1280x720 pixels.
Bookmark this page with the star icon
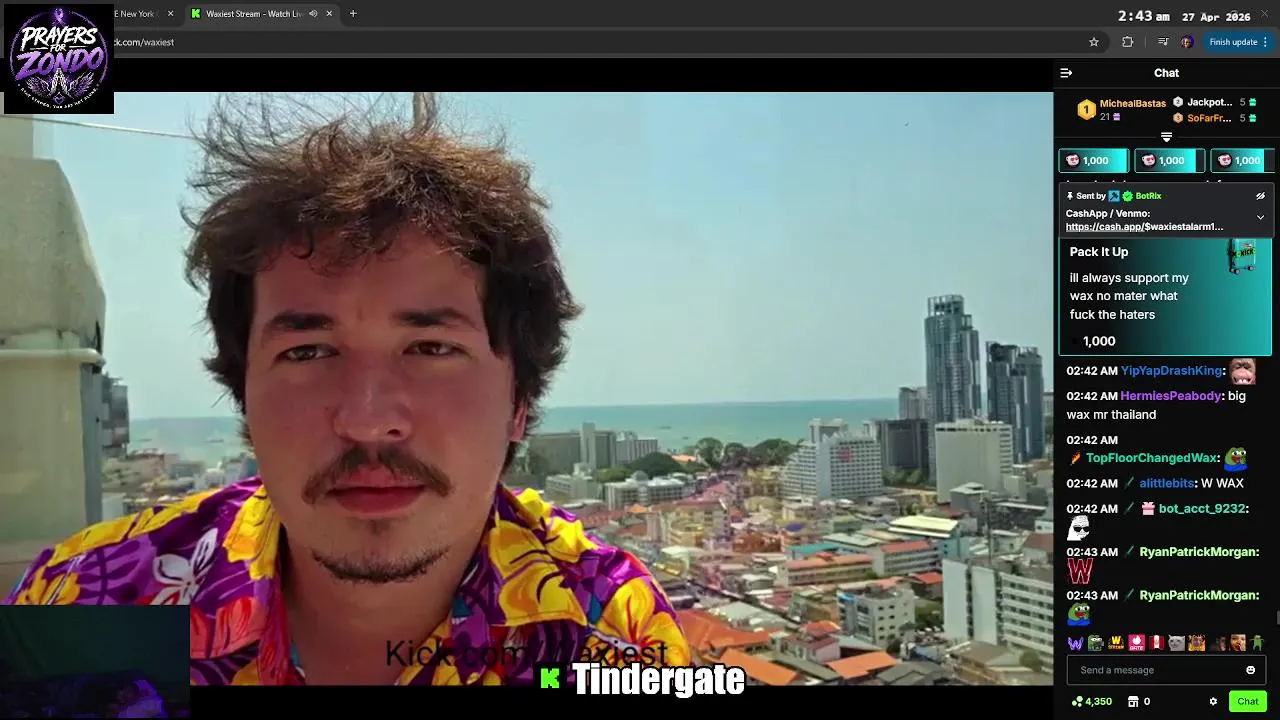coord(1094,42)
